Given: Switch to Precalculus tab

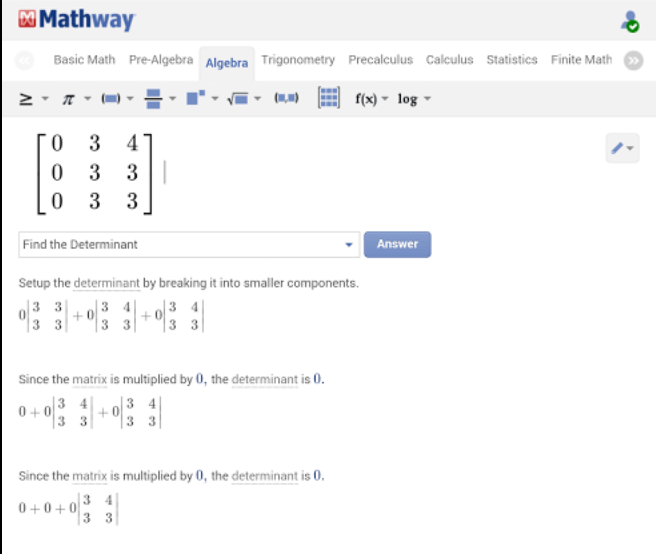Looking at the screenshot, I should point(381,60).
